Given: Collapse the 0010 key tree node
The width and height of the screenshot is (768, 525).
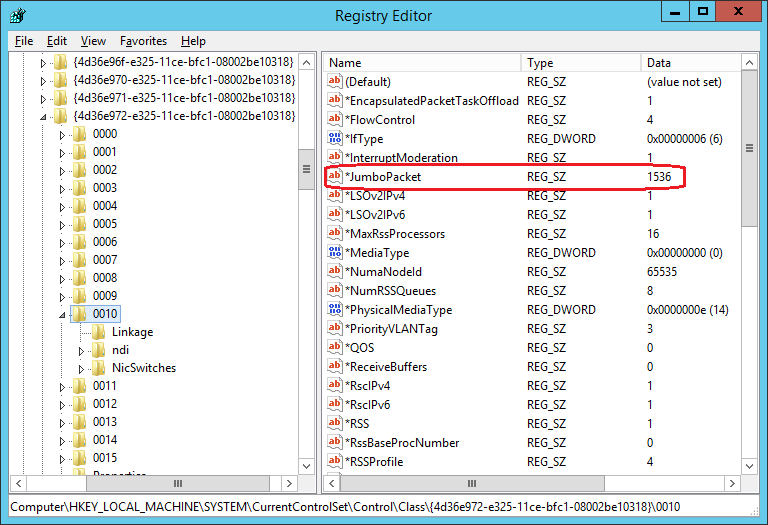Looking at the screenshot, I should point(62,314).
